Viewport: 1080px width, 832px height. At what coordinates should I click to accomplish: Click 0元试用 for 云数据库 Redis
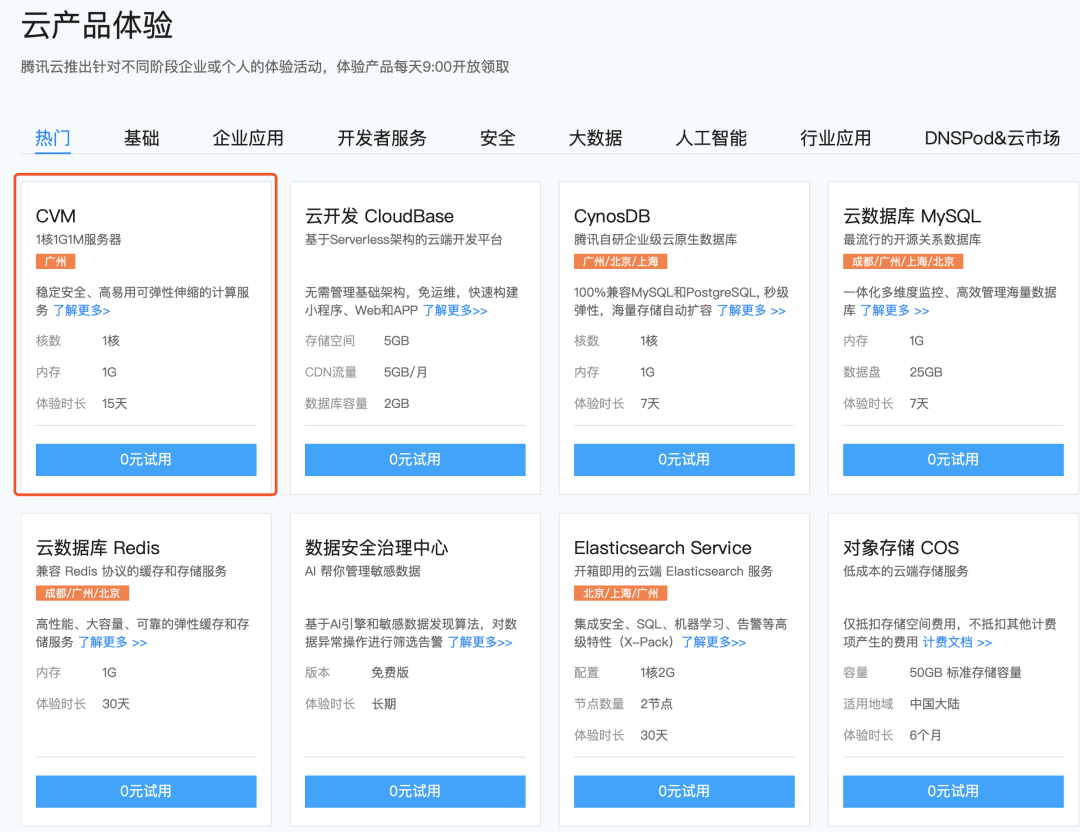(x=146, y=791)
